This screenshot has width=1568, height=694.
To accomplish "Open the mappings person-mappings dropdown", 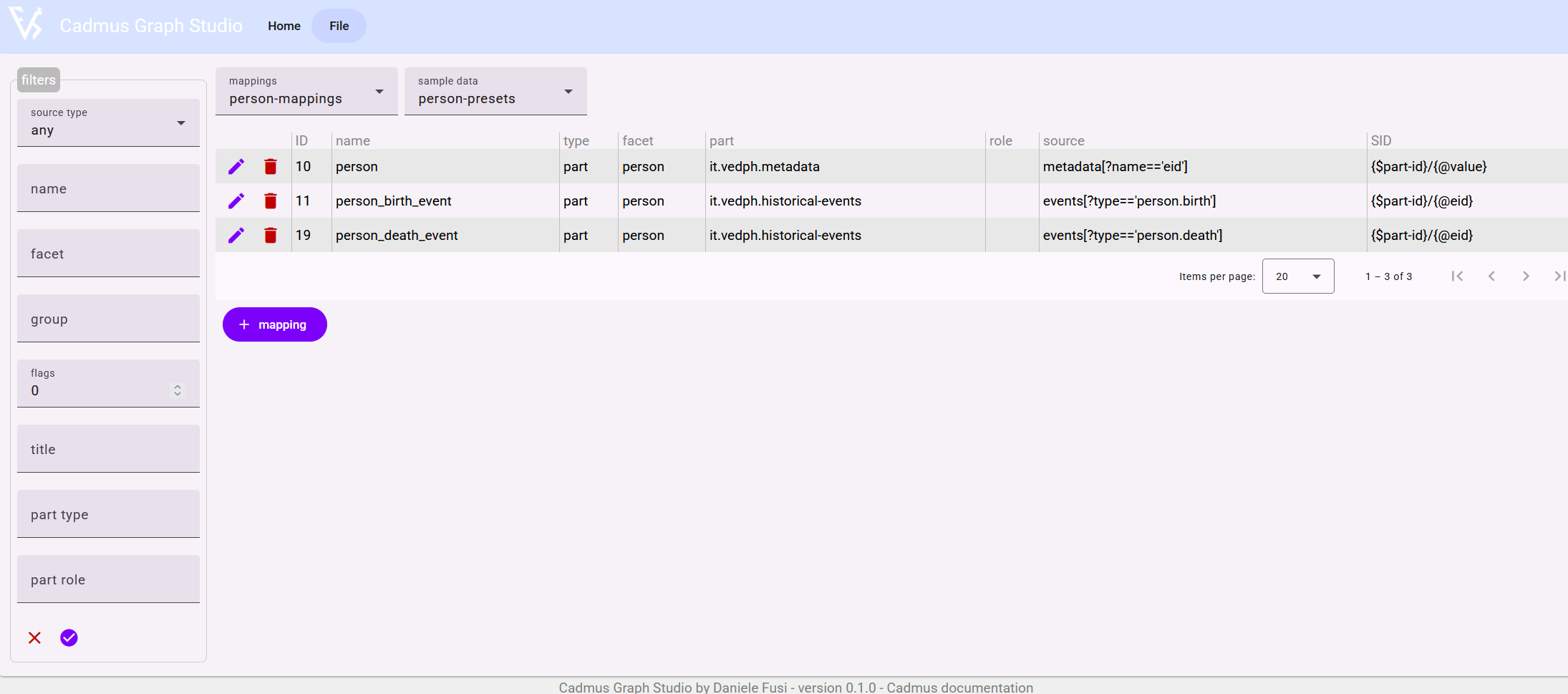I will pos(306,91).
